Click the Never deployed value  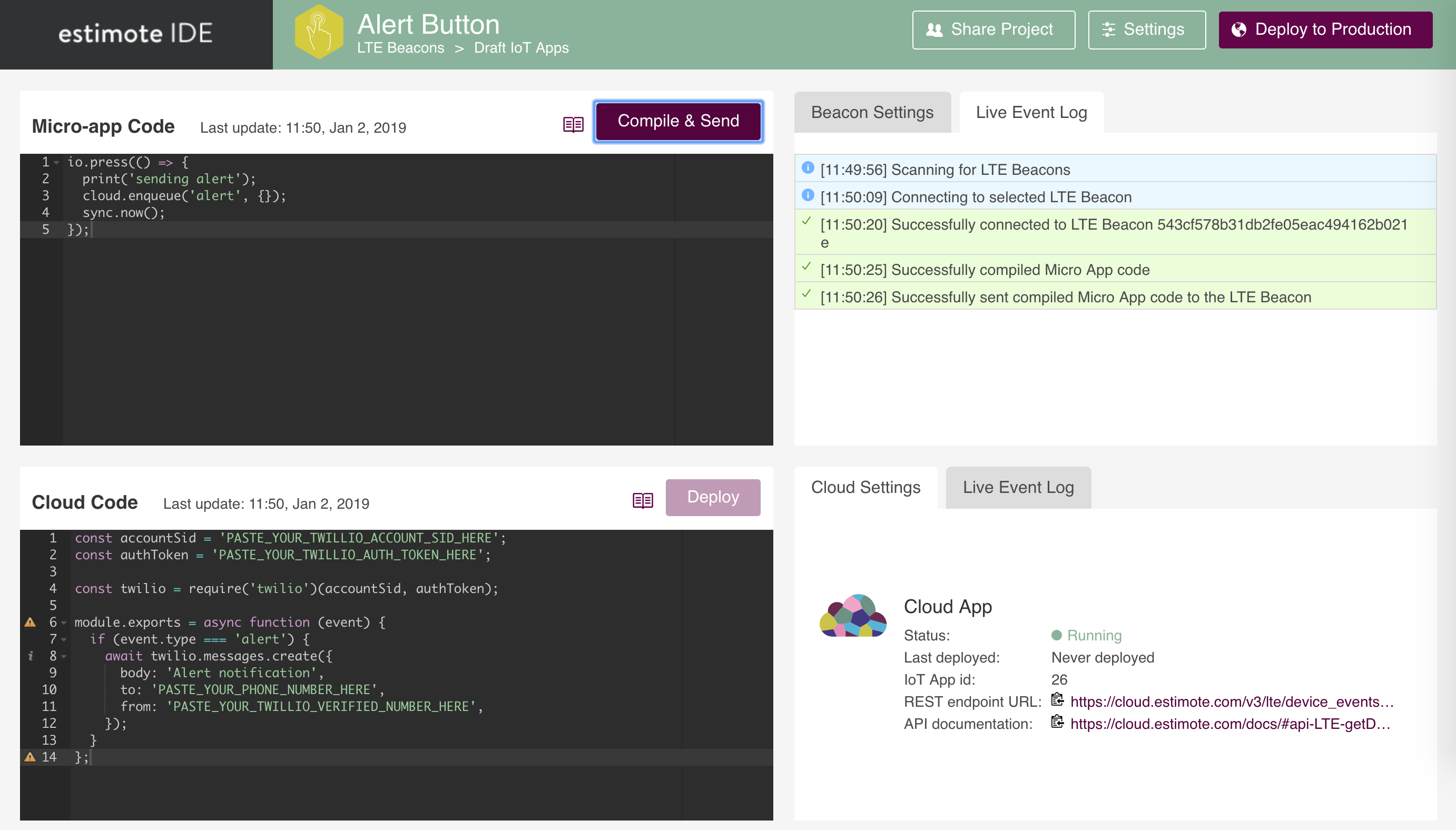pyautogui.click(x=1102, y=657)
